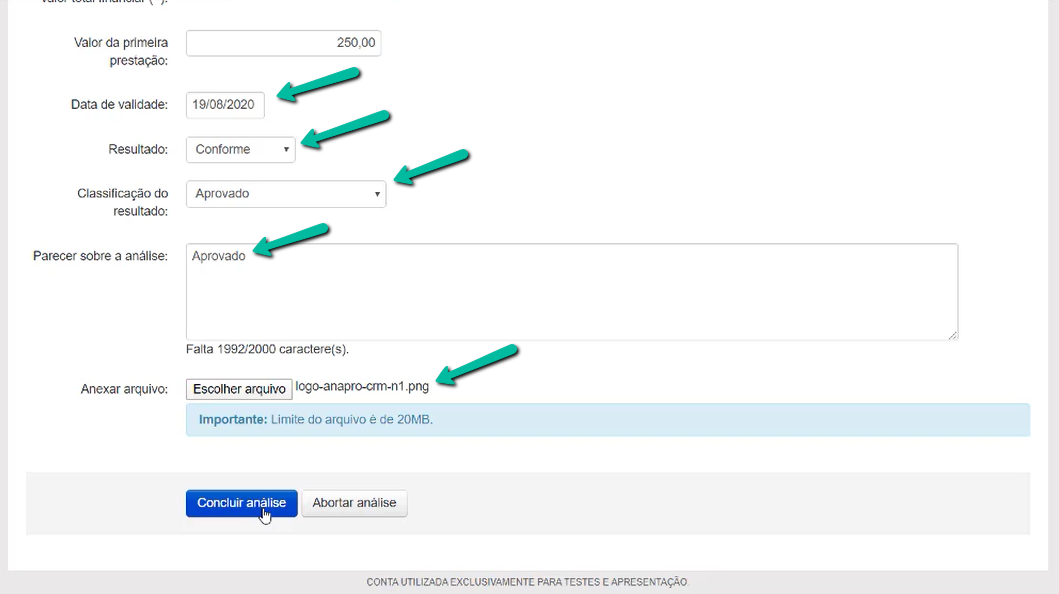Open the Resultado dropdown showing Conforme
Viewport: 1059px width, 594px height.
point(241,149)
